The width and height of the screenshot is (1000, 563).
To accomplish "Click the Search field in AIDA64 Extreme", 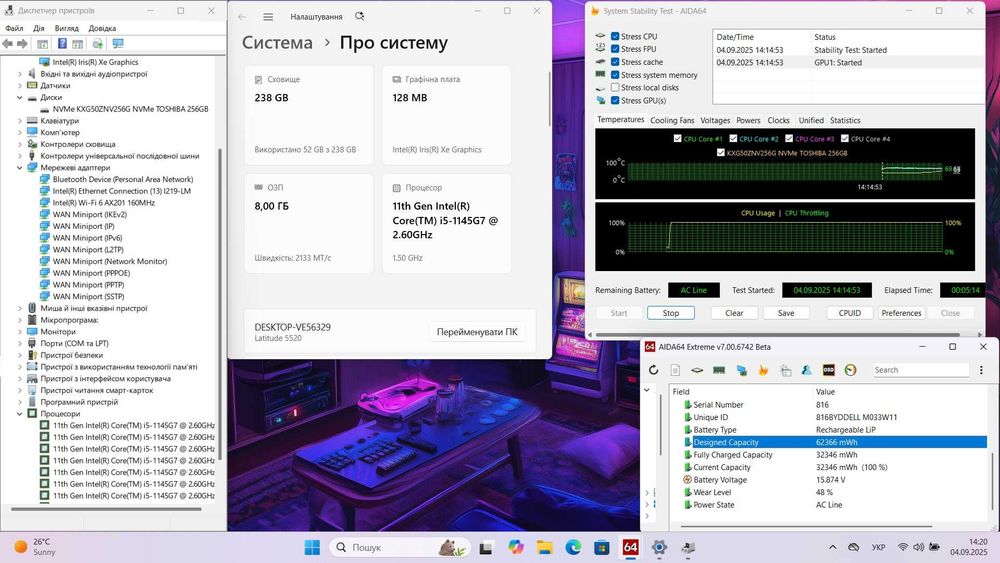I will (920, 370).
